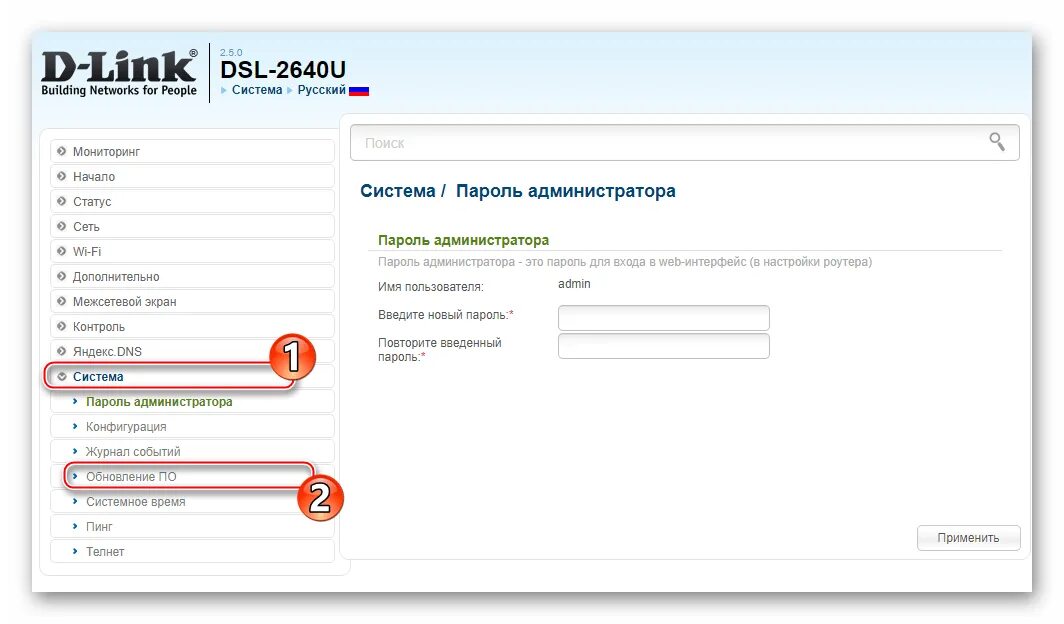Click the Пароль администратора section heading
This screenshot has width=1064, height=624.
[x=463, y=240]
